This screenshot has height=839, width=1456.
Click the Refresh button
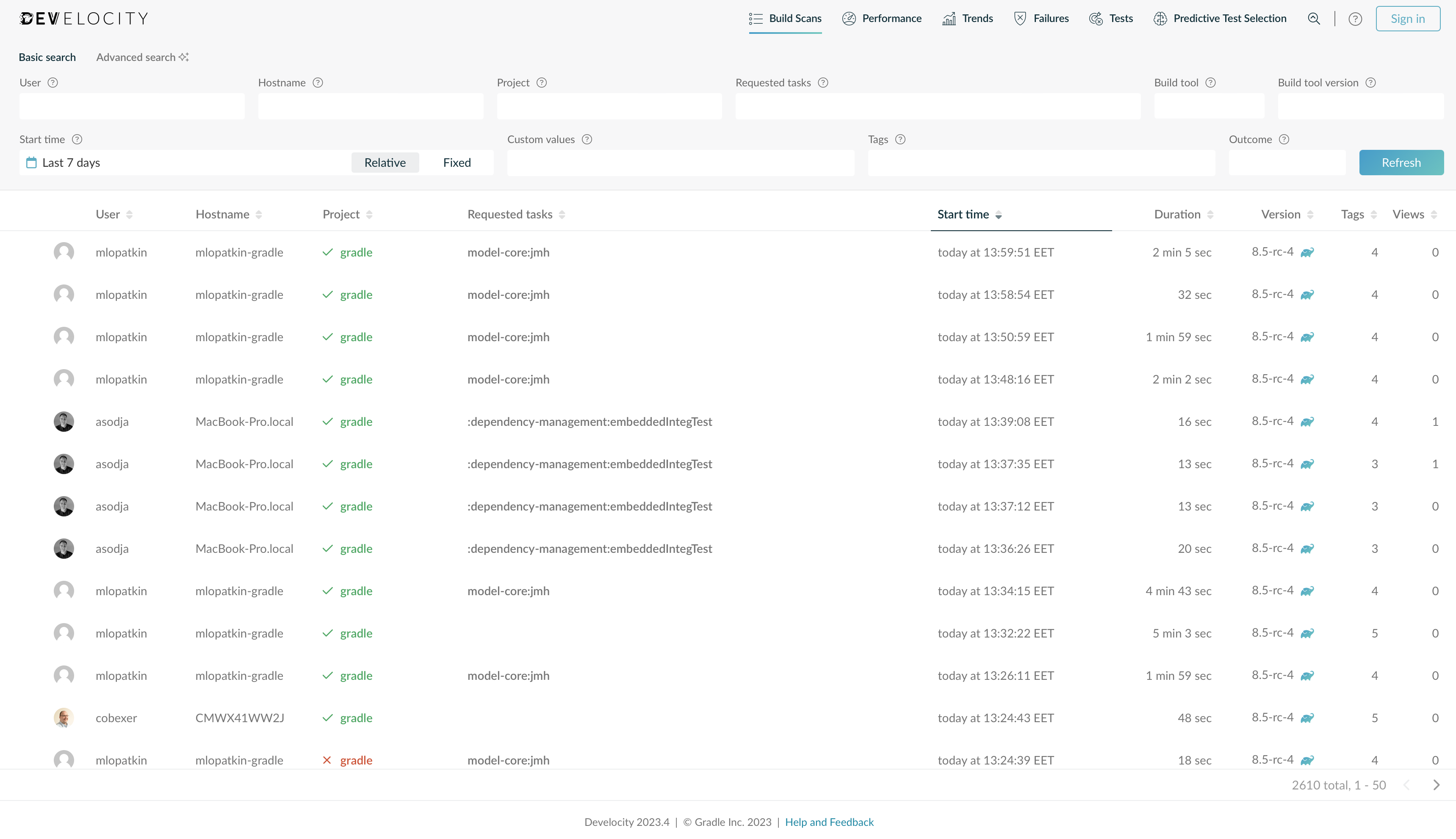click(1401, 163)
